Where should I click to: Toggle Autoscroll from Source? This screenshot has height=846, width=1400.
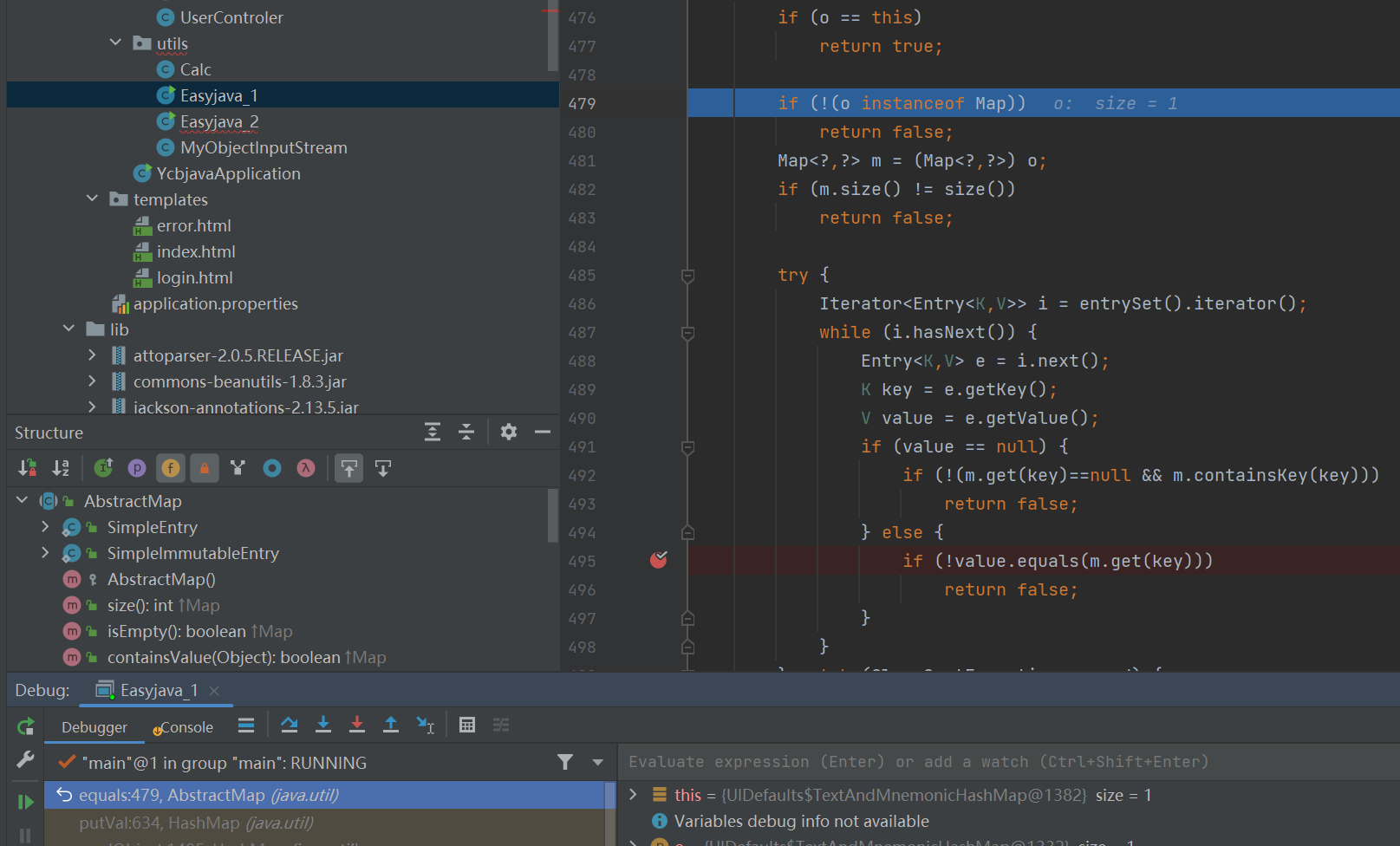click(x=383, y=468)
